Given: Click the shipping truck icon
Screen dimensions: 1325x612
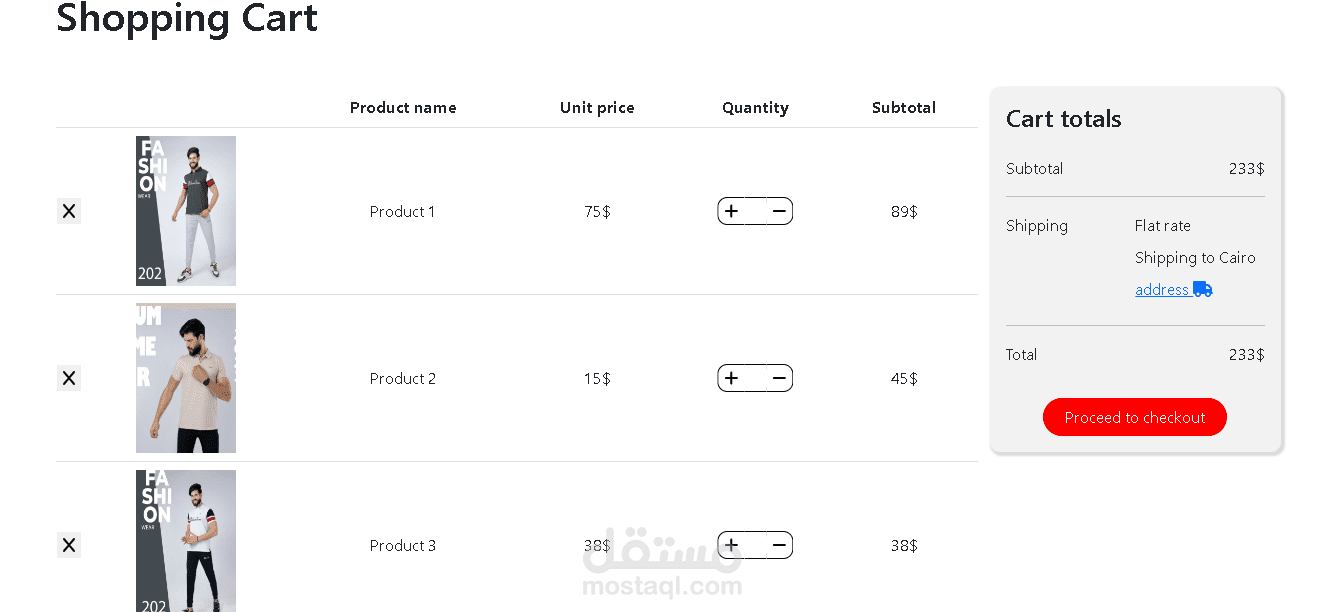Looking at the screenshot, I should tap(1202, 289).
